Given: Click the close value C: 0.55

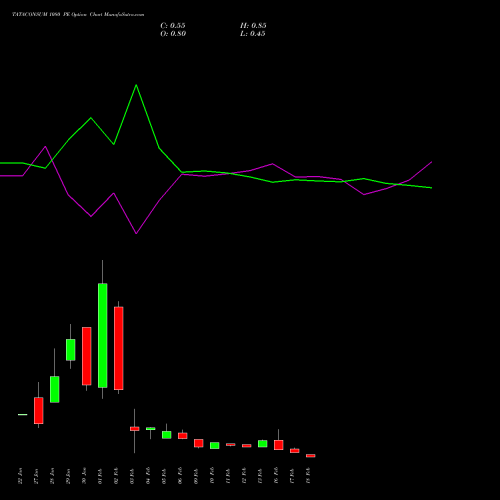Looking at the screenshot, I should [x=173, y=26].
